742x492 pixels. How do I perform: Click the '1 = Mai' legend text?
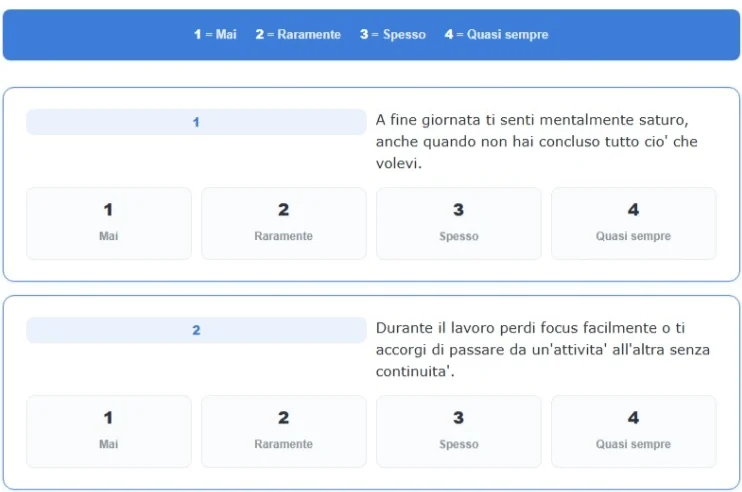tap(215, 35)
